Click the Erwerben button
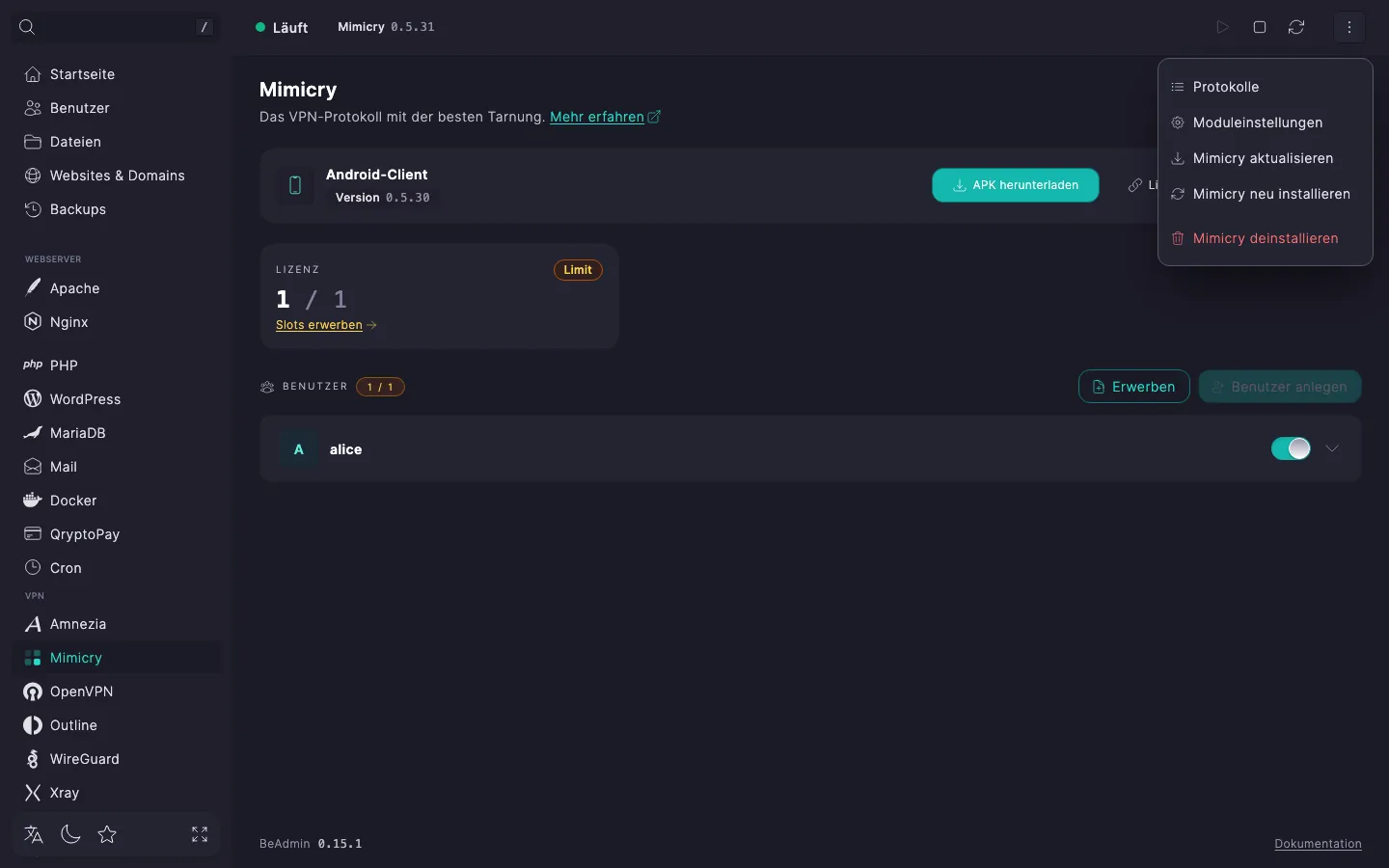1389x868 pixels. [x=1133, y=387]
